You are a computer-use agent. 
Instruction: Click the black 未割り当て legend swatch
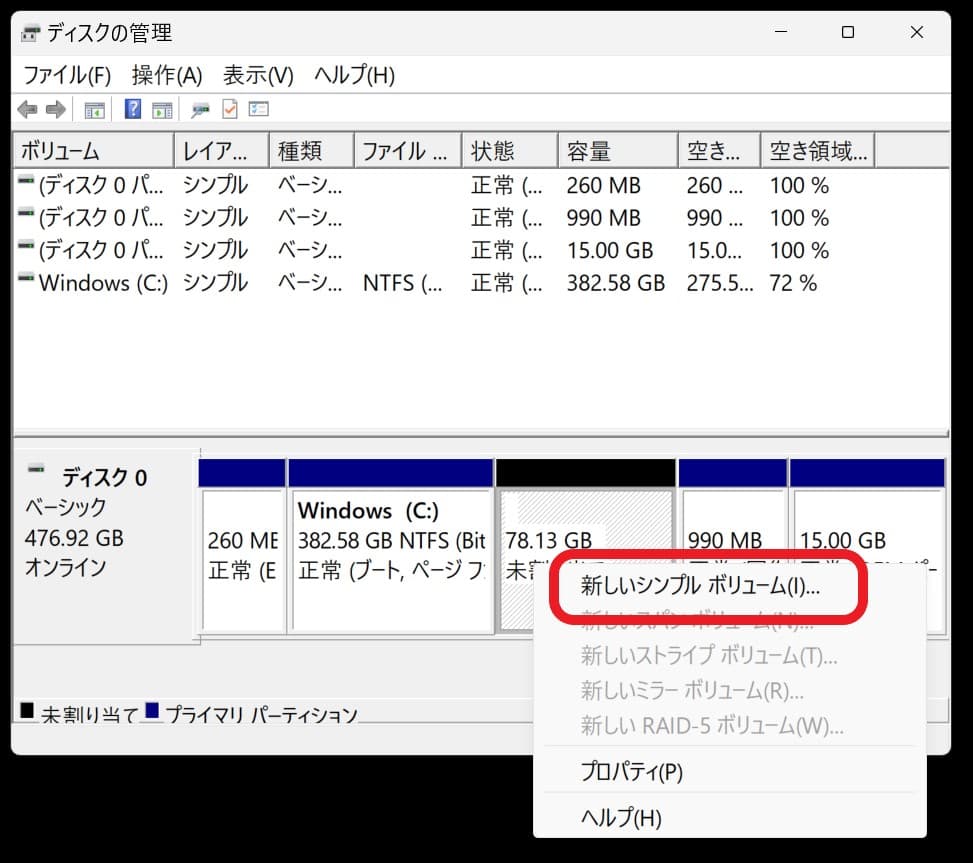[27, 710]
